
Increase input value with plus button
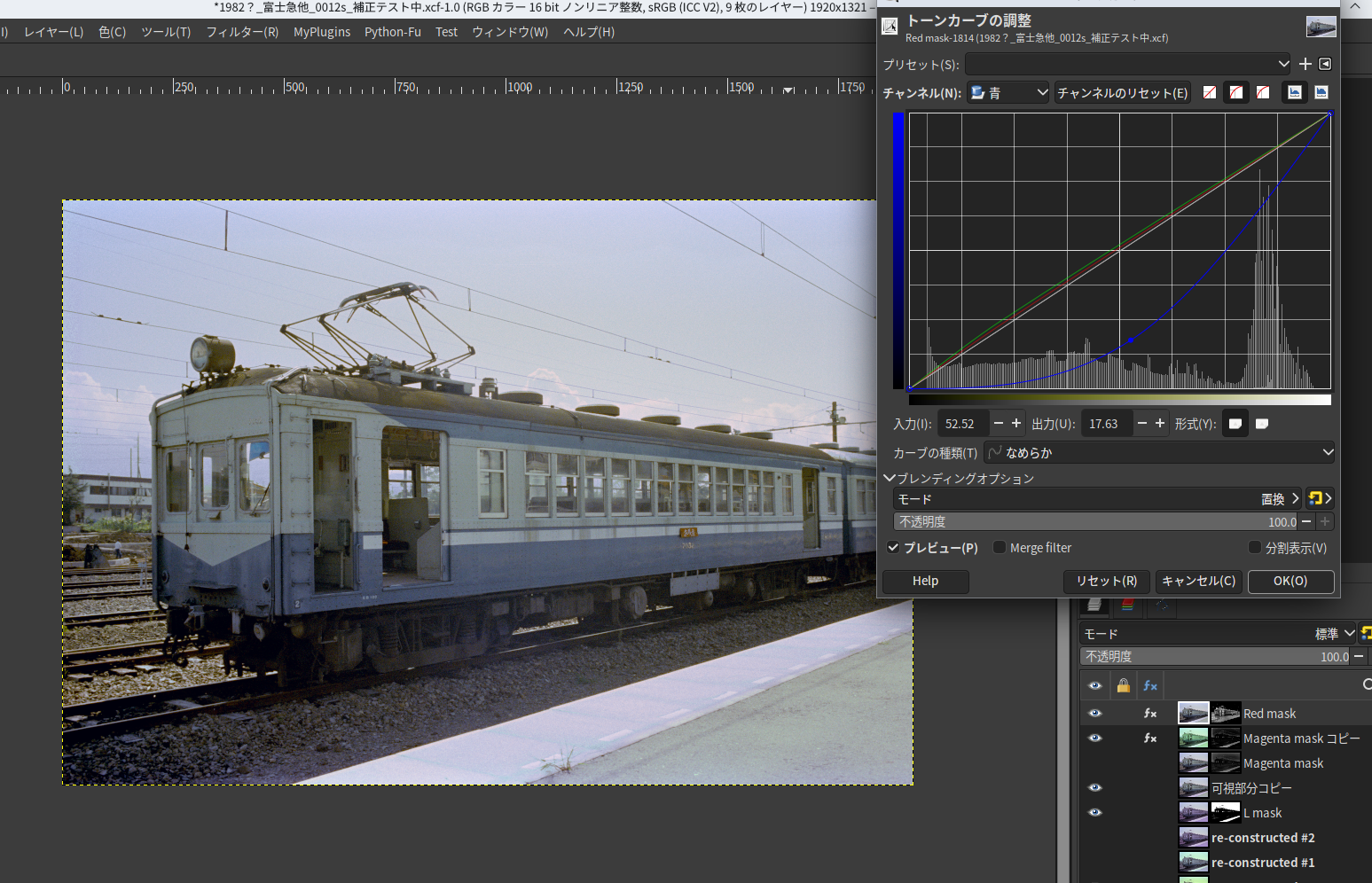(x=1016, y=424)
